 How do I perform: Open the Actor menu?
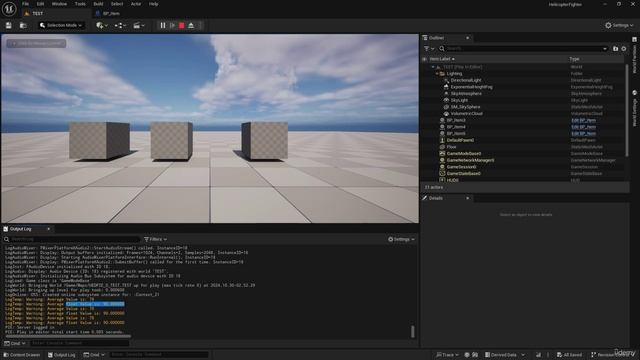click(x=136, y=4)
